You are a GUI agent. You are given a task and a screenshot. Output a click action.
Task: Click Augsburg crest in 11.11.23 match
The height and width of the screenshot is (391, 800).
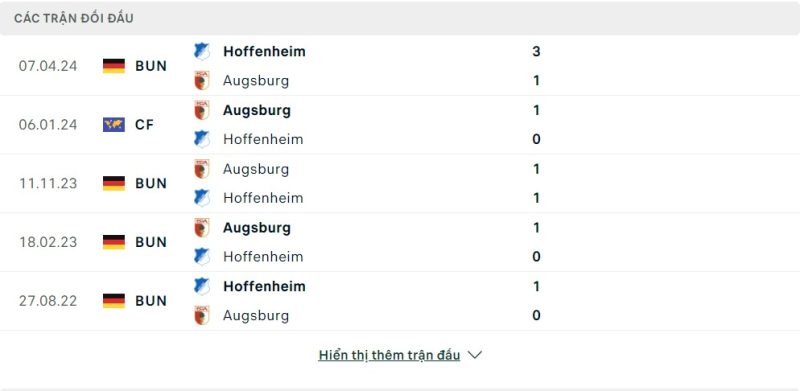(202, 169)
